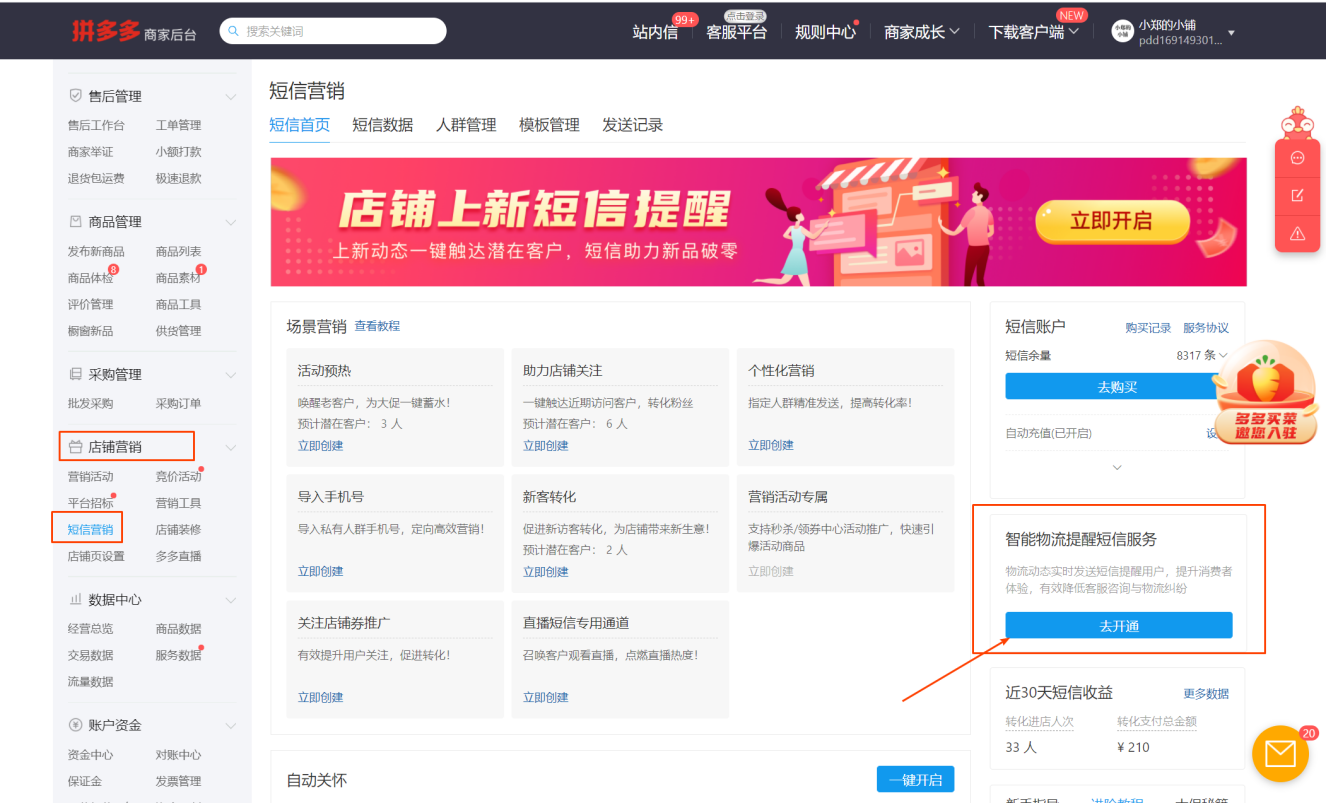Image resolution: width=1326 pixels, height=803 pixels.
Task: Click the 商品管理 section icon
Action: pyautogui.click(x=75, y=222)
